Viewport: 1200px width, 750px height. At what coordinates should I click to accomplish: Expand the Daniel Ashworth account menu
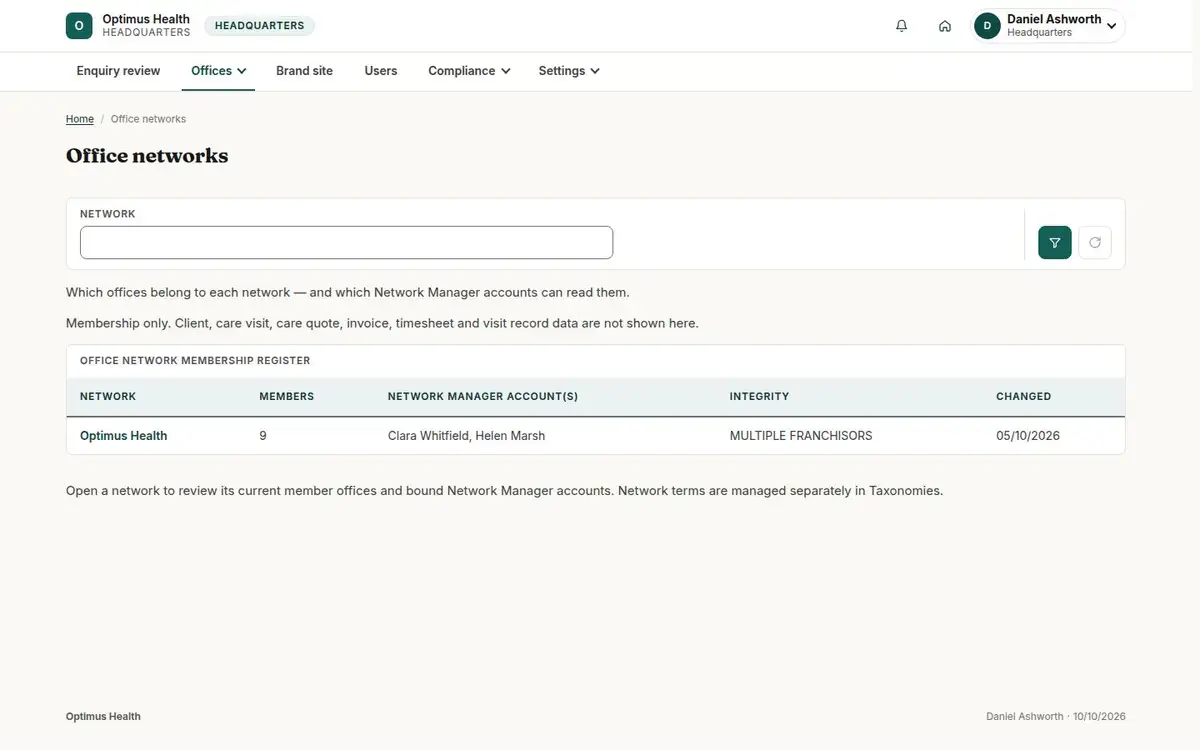(1049, 26)
